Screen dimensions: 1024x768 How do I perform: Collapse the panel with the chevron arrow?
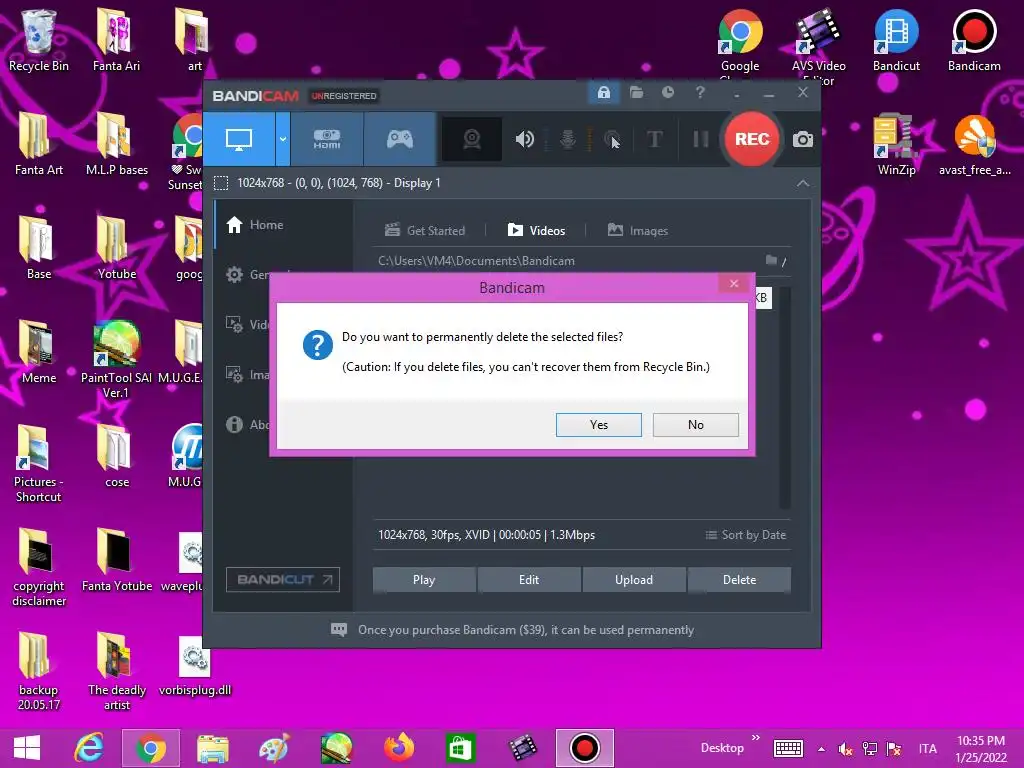(803, 184)
